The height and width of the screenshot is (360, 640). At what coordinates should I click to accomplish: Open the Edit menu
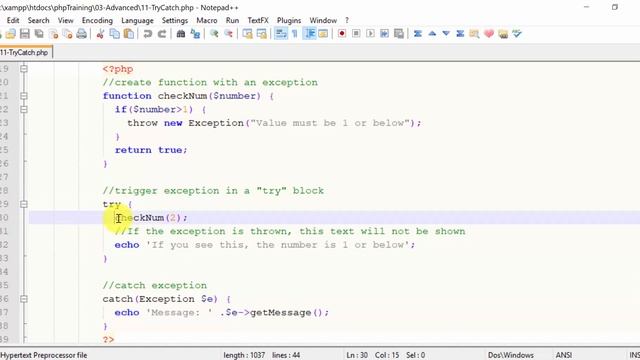click(13, 20)
